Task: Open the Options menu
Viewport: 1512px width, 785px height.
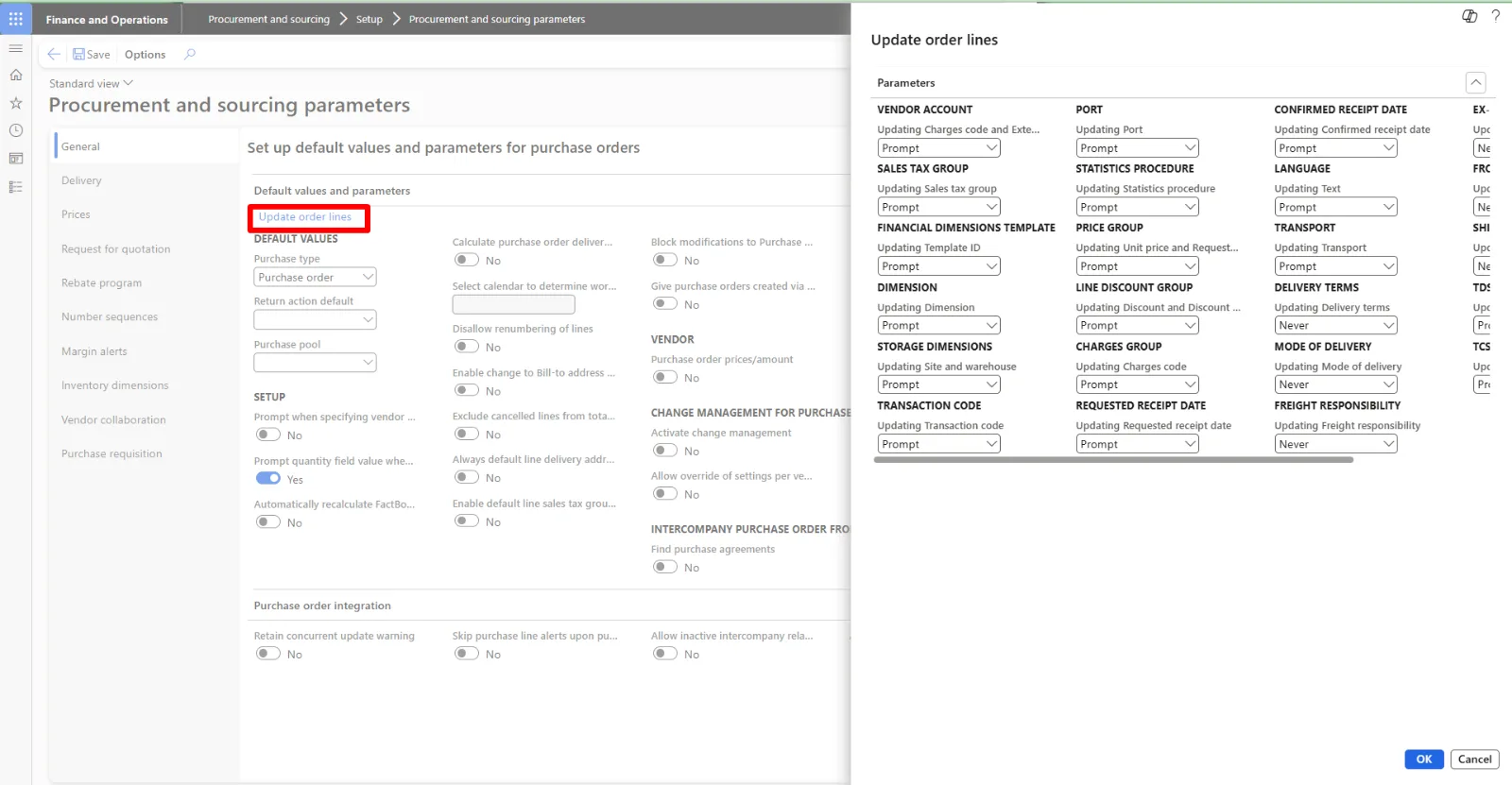Action: click(x=145, y=54)
